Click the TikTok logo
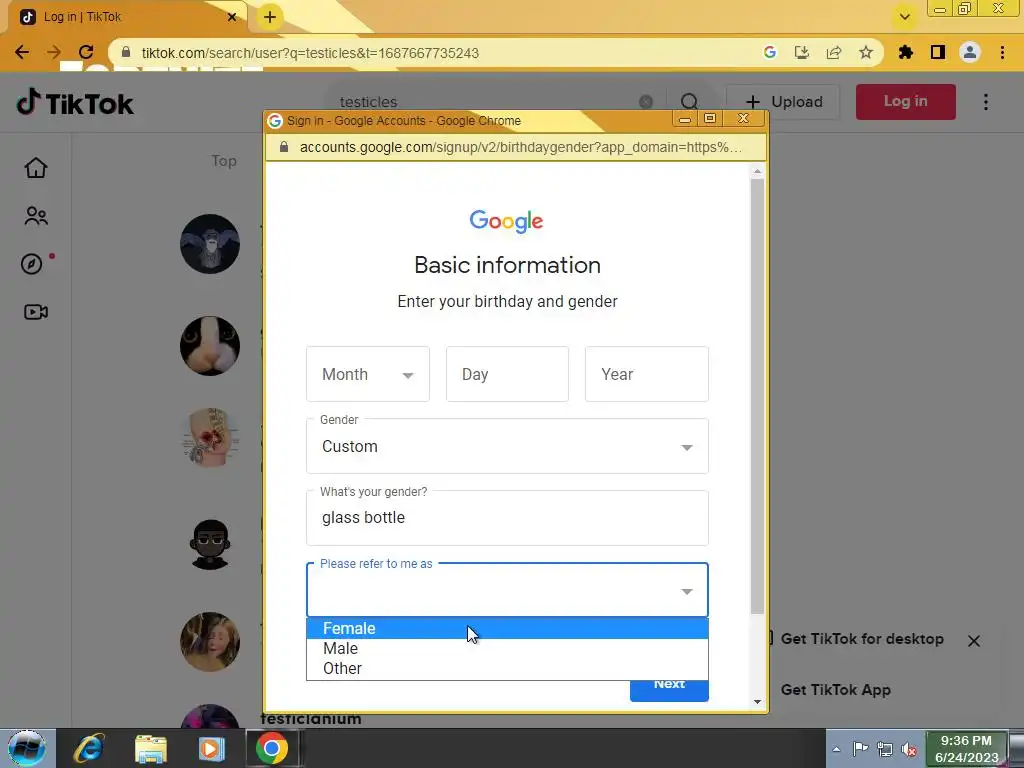The image size is (1024, 768). tap(75, 103)
